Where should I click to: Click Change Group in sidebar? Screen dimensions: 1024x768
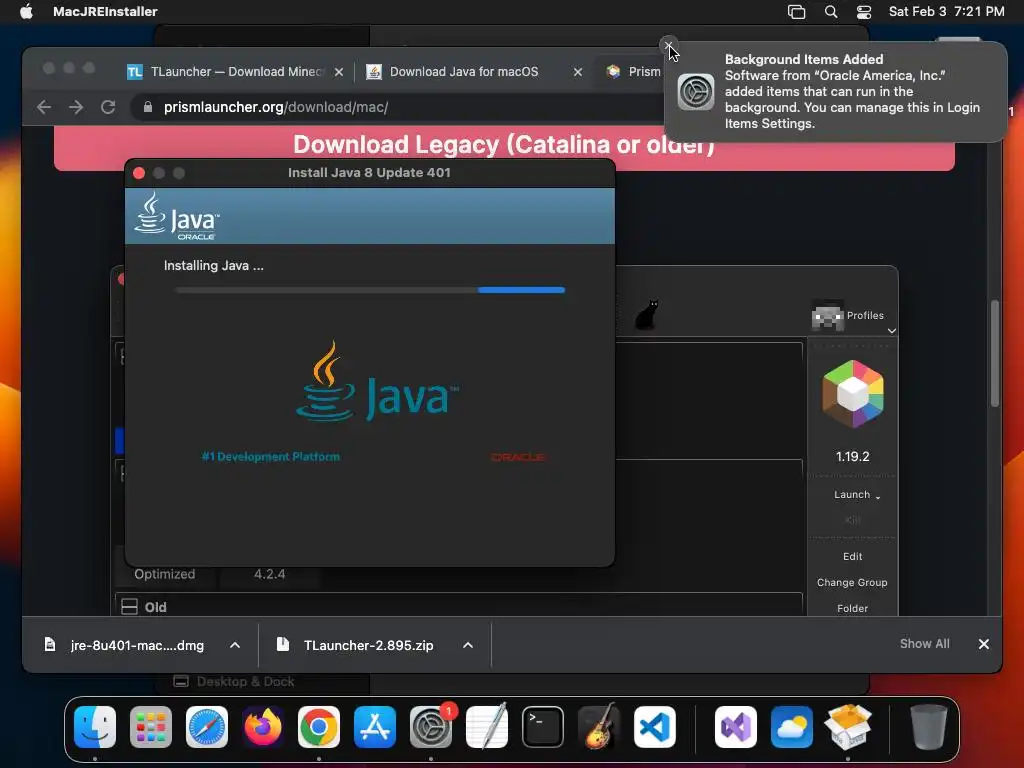[x=852, y=583]
